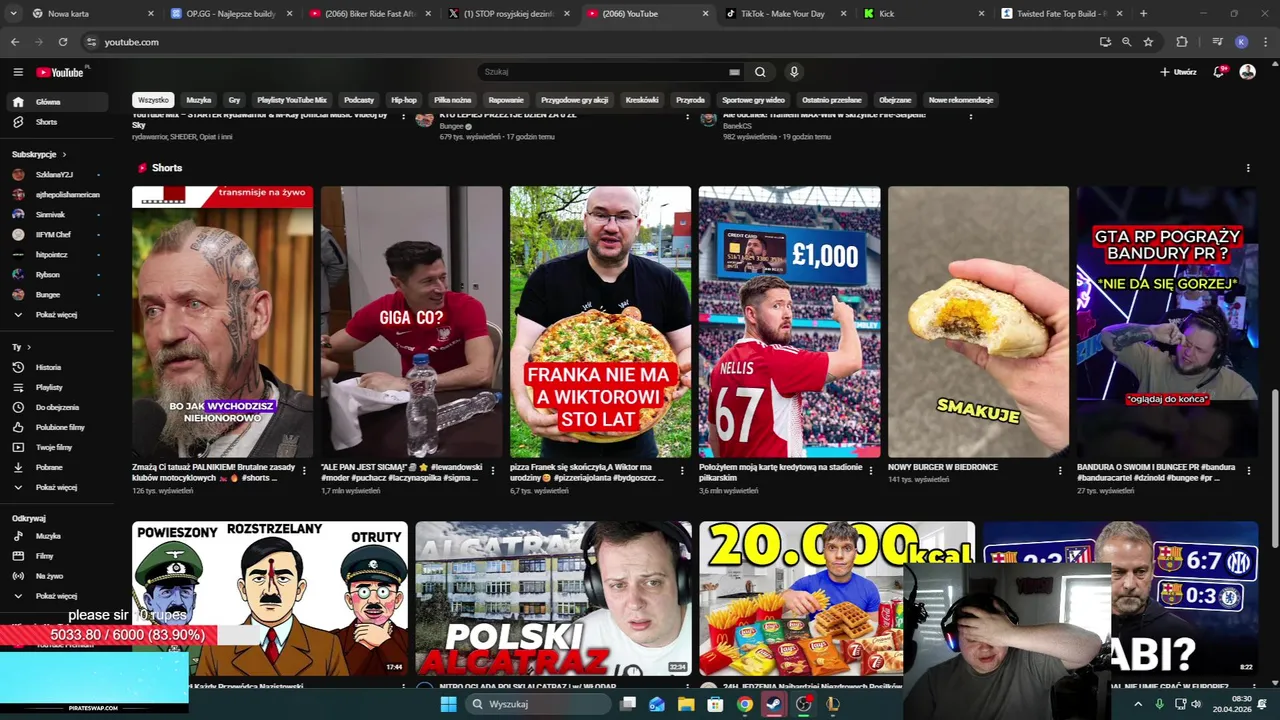Open Rybson subscription channel
The image size is (1280, 720).
(57, 275)
